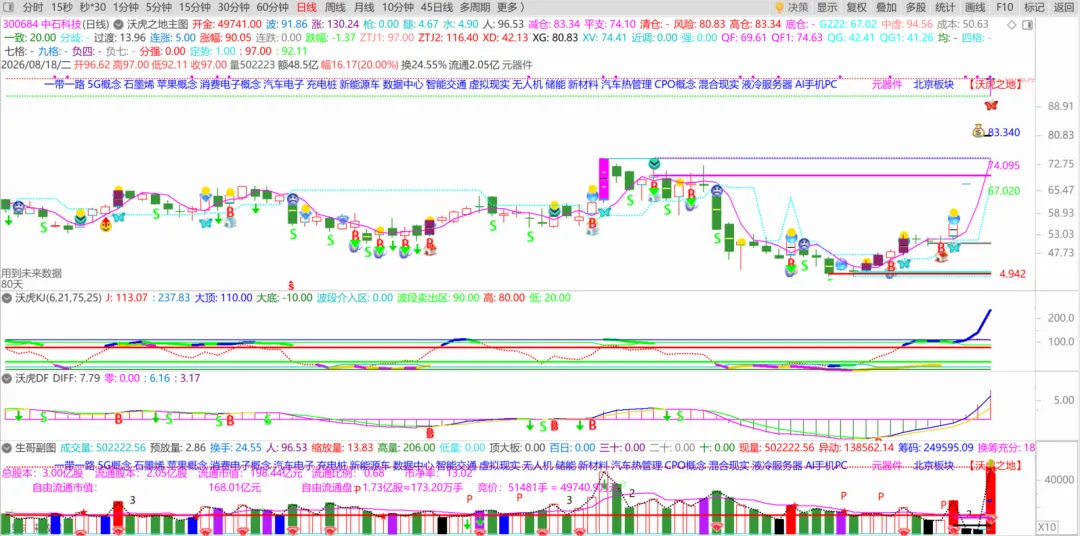Viewport: 1080px width, 536px height.
Task: Click the 苹果概念 tag in main chart
Action: coord(176,85)
